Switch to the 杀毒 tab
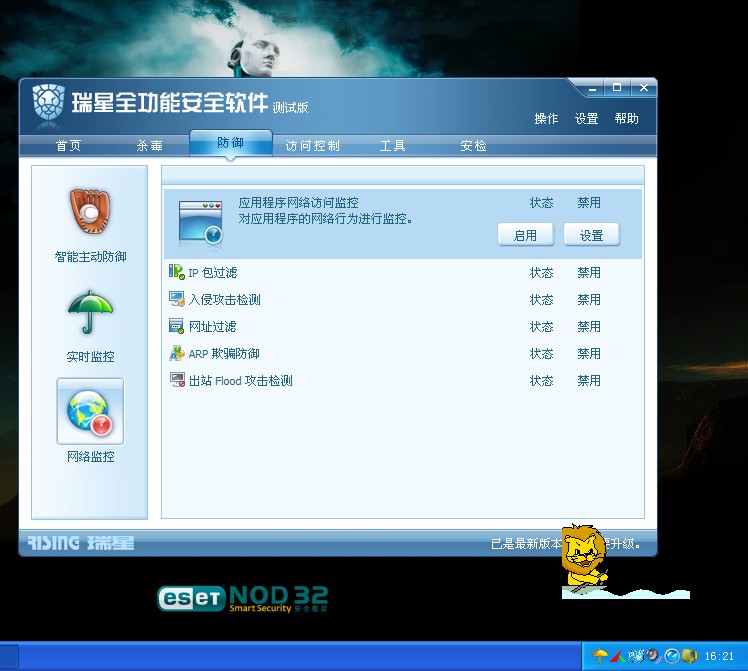The height and width of the screenshot is (671, 748). pos(149,145)
